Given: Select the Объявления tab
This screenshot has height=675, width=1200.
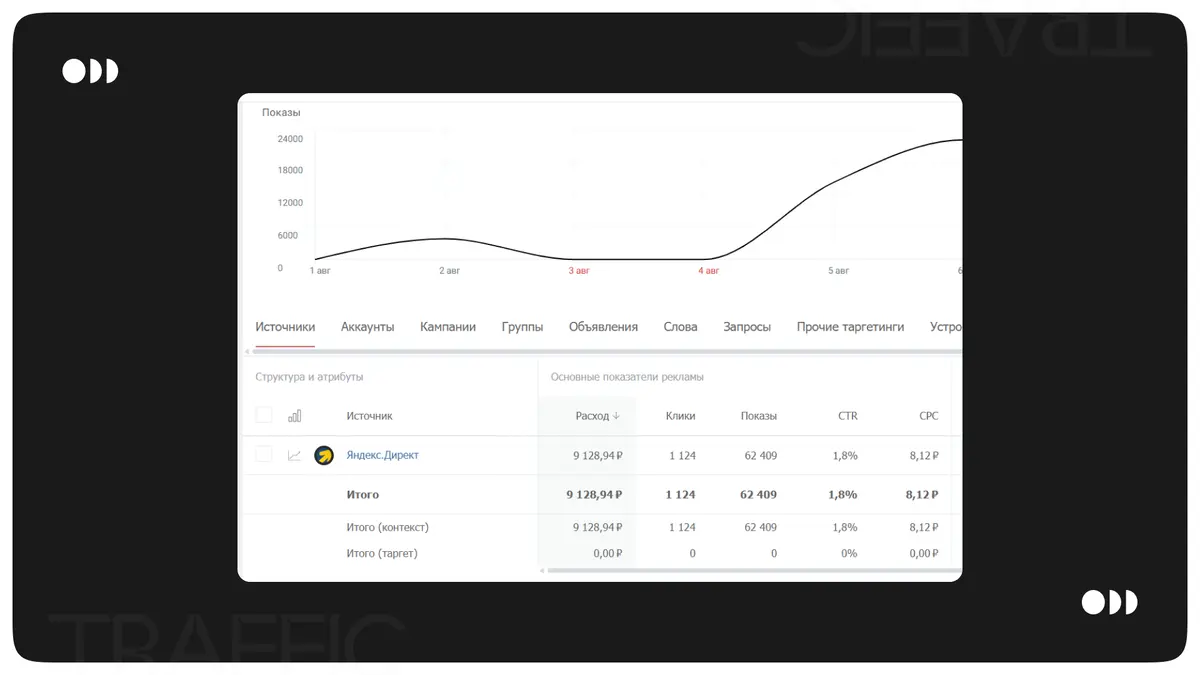Looking at the screenshot, I should (x=603, y=327).
